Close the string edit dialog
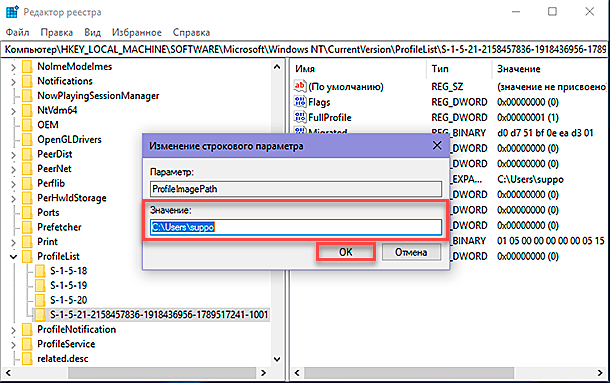 click(437, 146)
